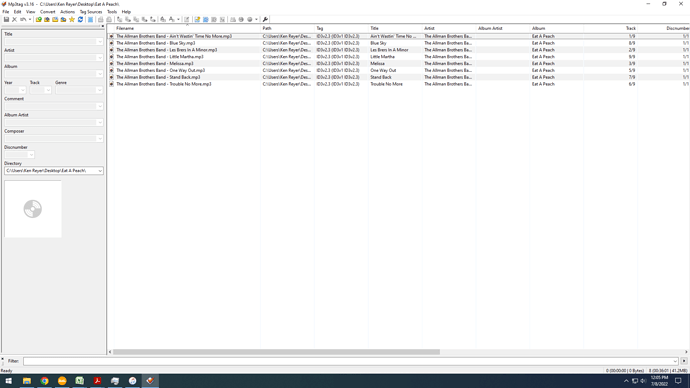Select the Trouble No More.mp3 file row
The image size is (690, 388).
(398, 84)
